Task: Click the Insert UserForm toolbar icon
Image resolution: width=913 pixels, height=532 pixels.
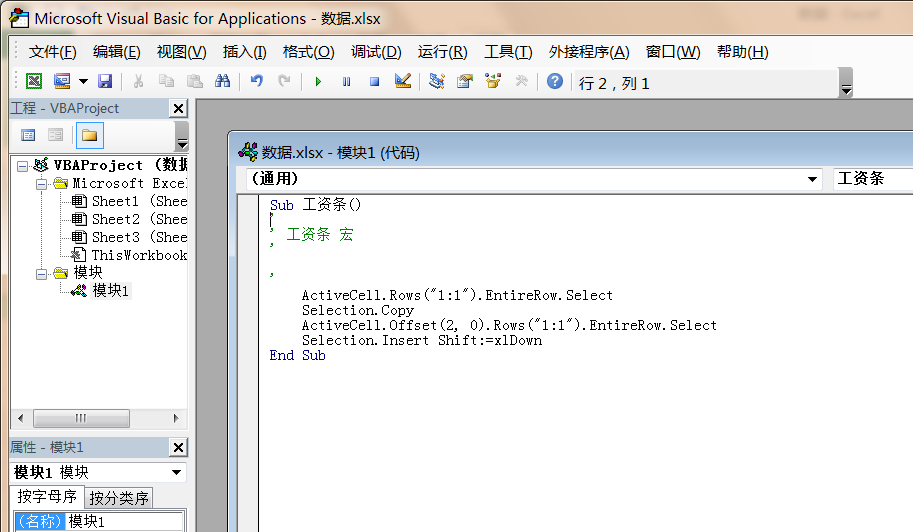Action: [x=62, y=81]
